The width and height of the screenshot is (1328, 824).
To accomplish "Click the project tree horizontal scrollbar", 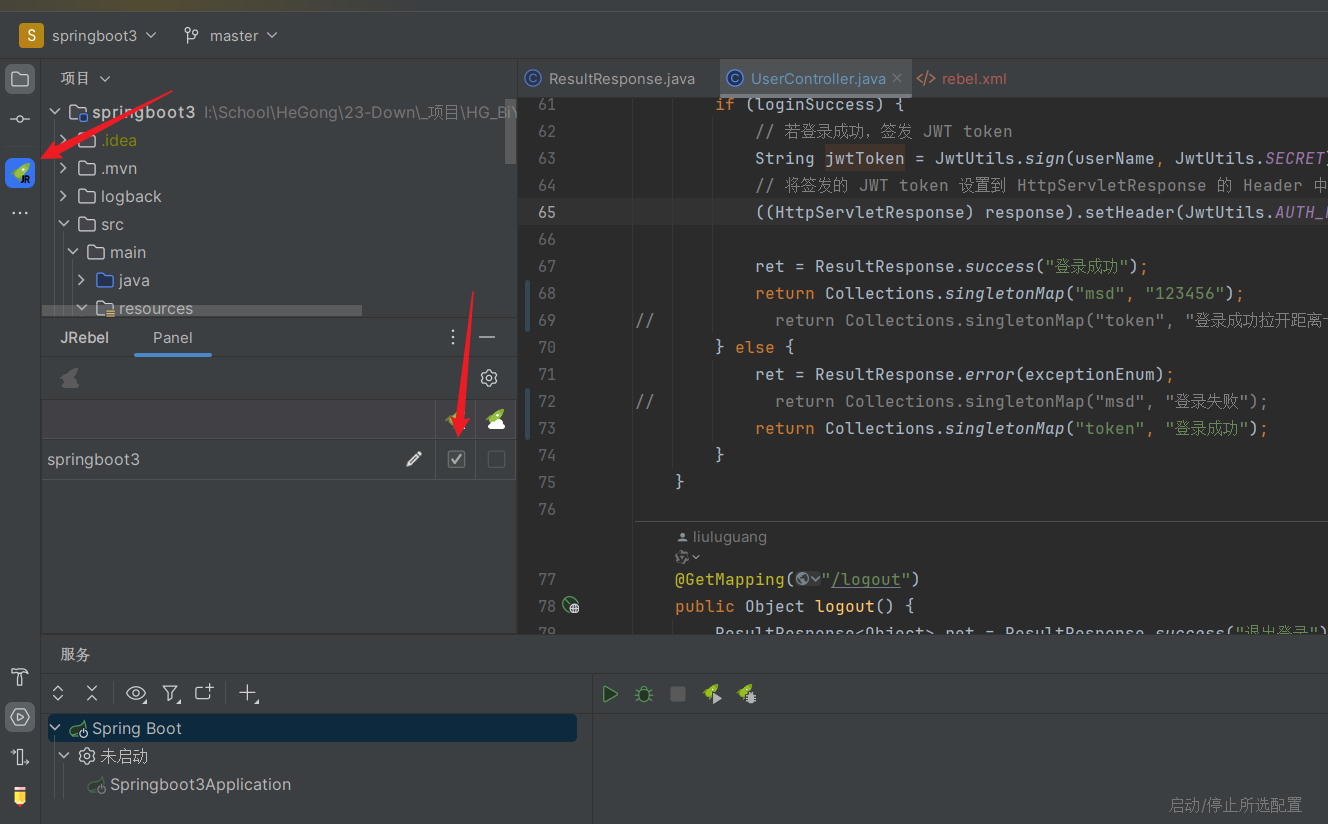I will tap(202, 311).
